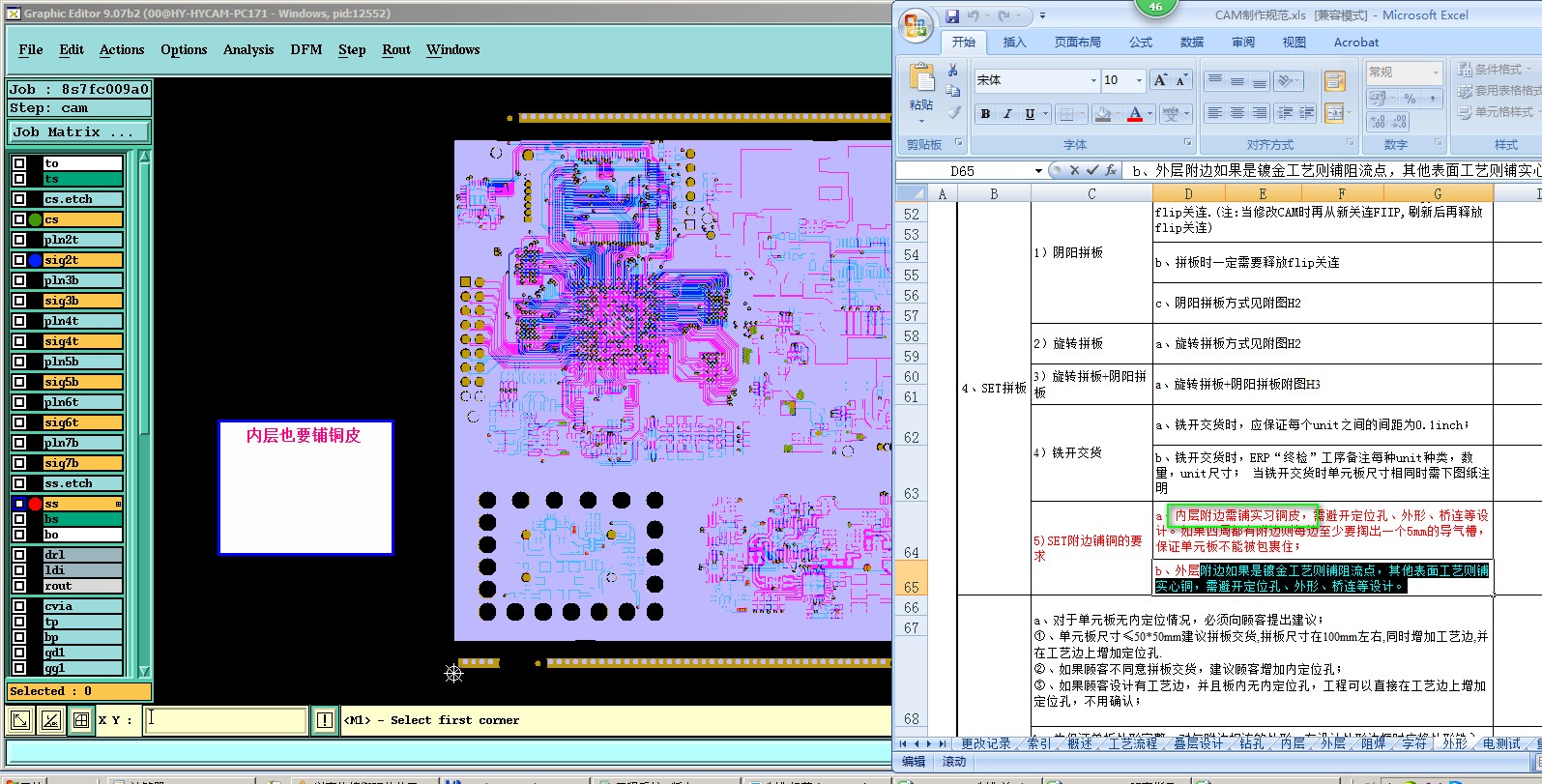Screen dimensions: 1542x784
Task: Click the Job Matrix button
Action: point(79,131)
